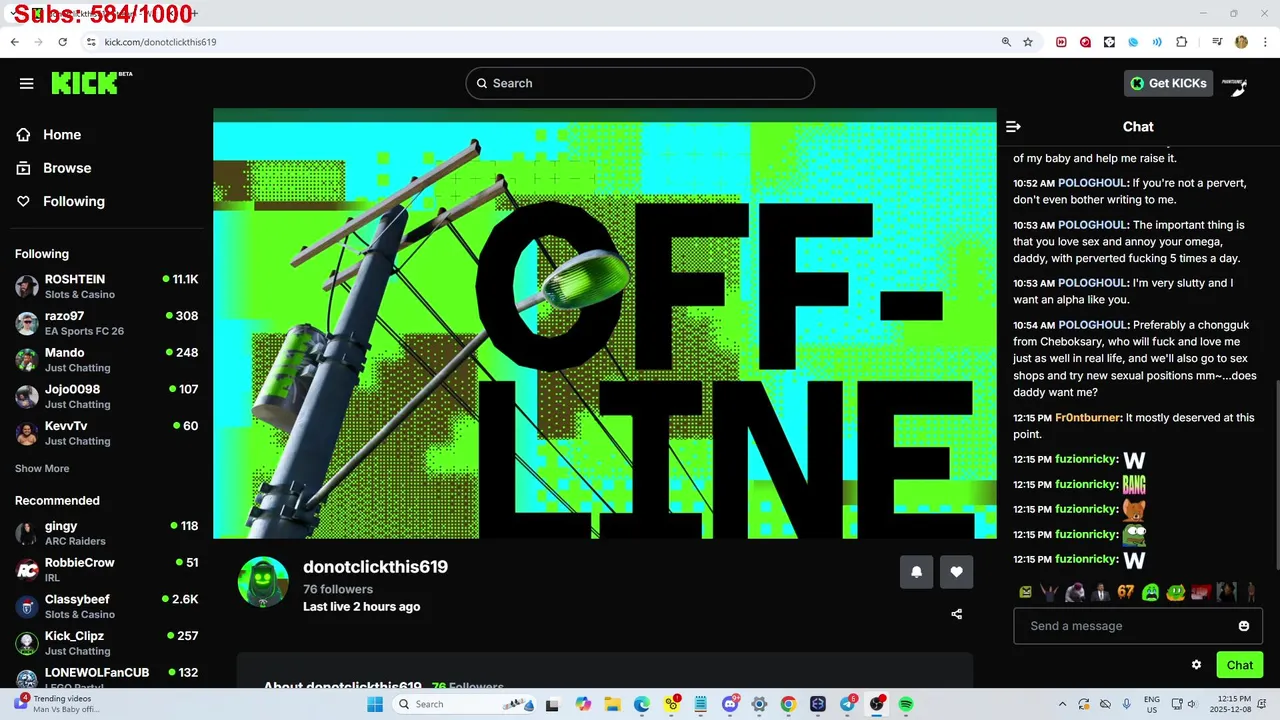This screenshot has height=720, width=1280.
Task: Click the browser address bar URL
Action: click(x=160, y=42)
